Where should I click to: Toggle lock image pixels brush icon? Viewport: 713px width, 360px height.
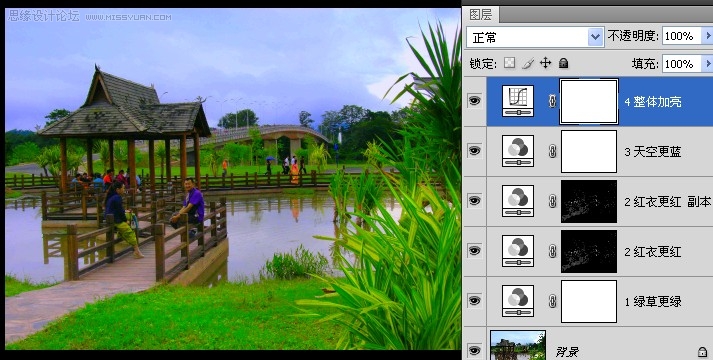(527, 63)
